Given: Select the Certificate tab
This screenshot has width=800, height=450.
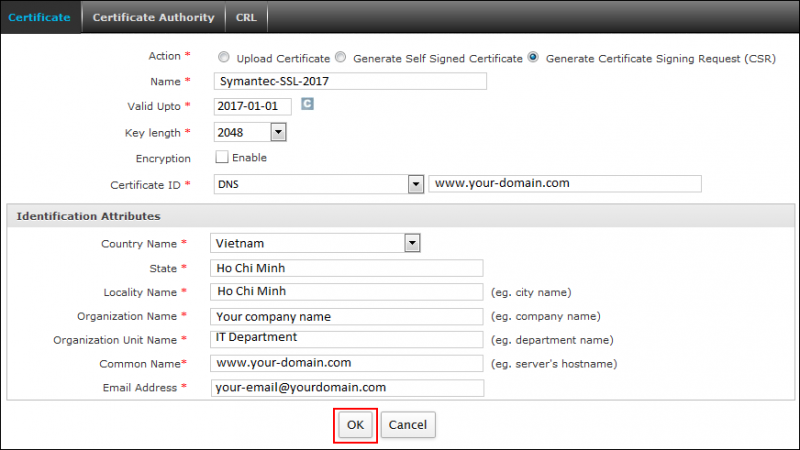Looking at the screenshot, I should click(40, 17).
